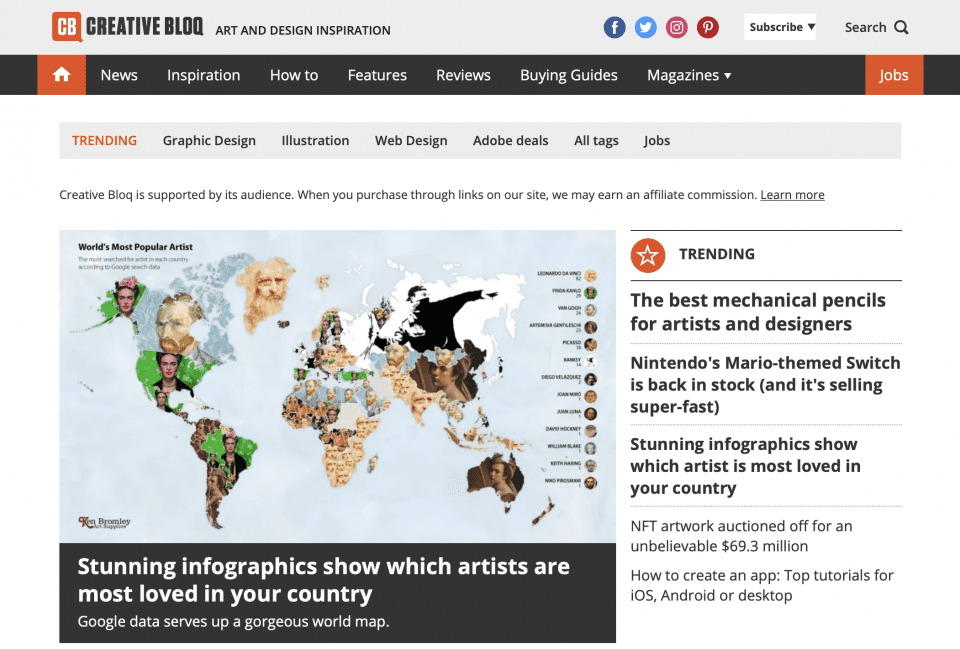Screen dimensions: 960x649
Task: Click the orange Jobs button
Action: [893, 74]
